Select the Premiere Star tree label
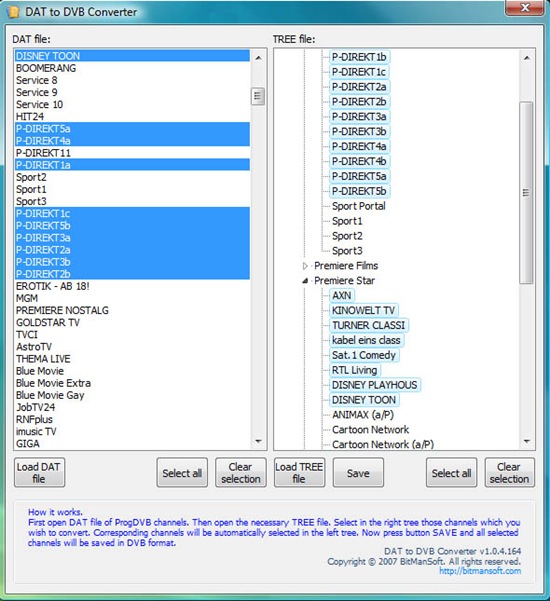This screenshot has width=550, height=601. (345, 281)
